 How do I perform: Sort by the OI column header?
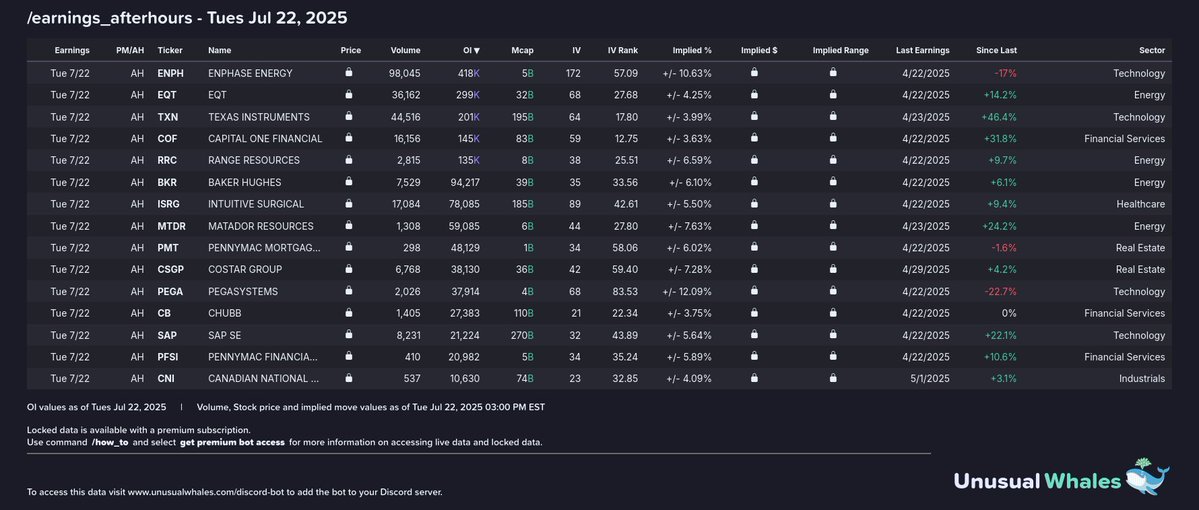point(471,50)
